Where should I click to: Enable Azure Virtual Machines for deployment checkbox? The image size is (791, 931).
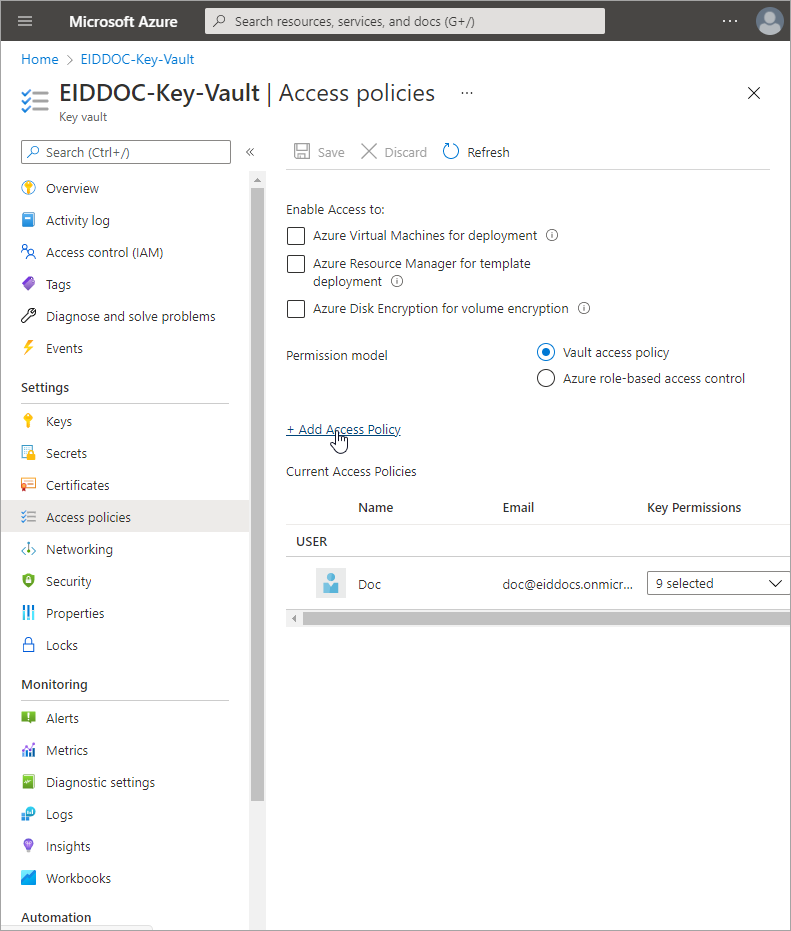pyautogui.click(x=296, y=236)
